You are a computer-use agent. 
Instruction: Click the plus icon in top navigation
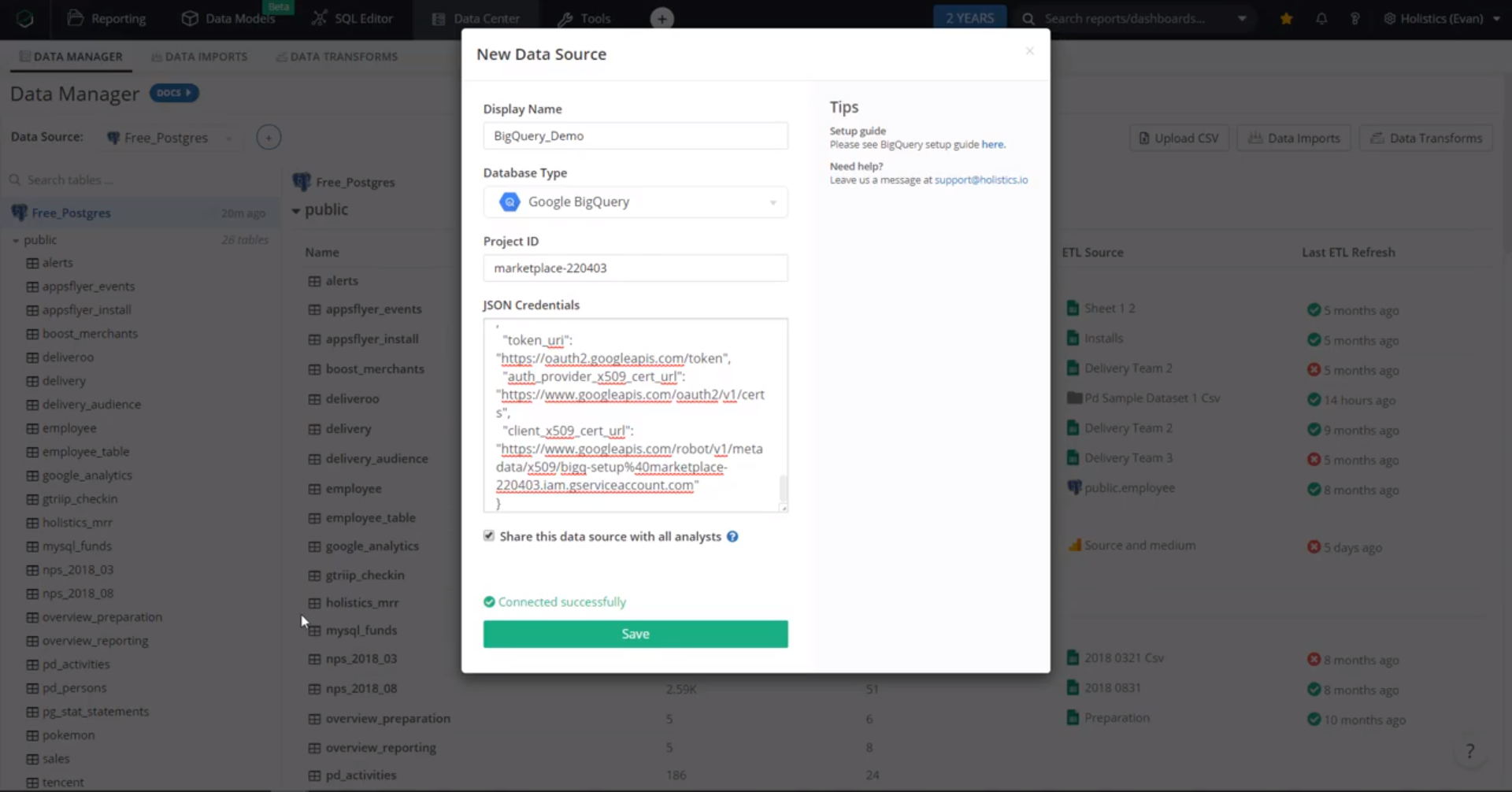[661, 18]
